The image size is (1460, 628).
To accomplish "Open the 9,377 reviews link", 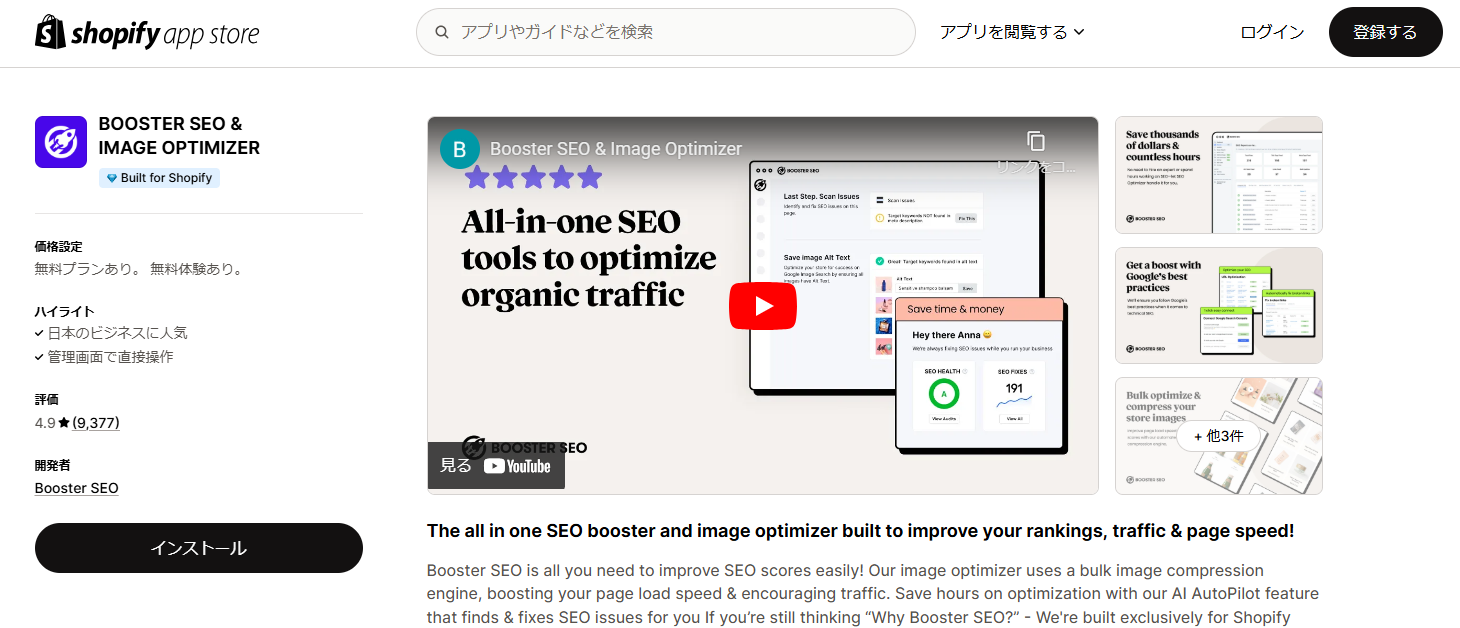I will point(96,423).
